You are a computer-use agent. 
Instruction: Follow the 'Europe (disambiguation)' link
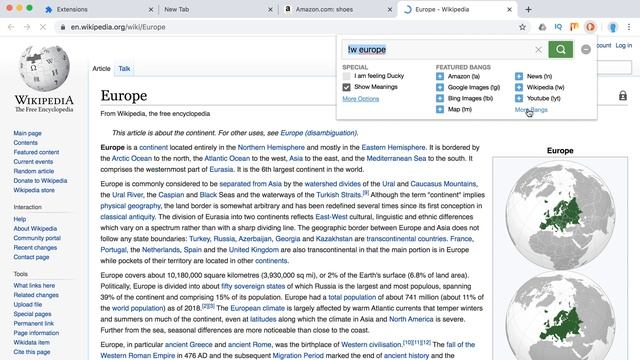click(x=318, y=133)
